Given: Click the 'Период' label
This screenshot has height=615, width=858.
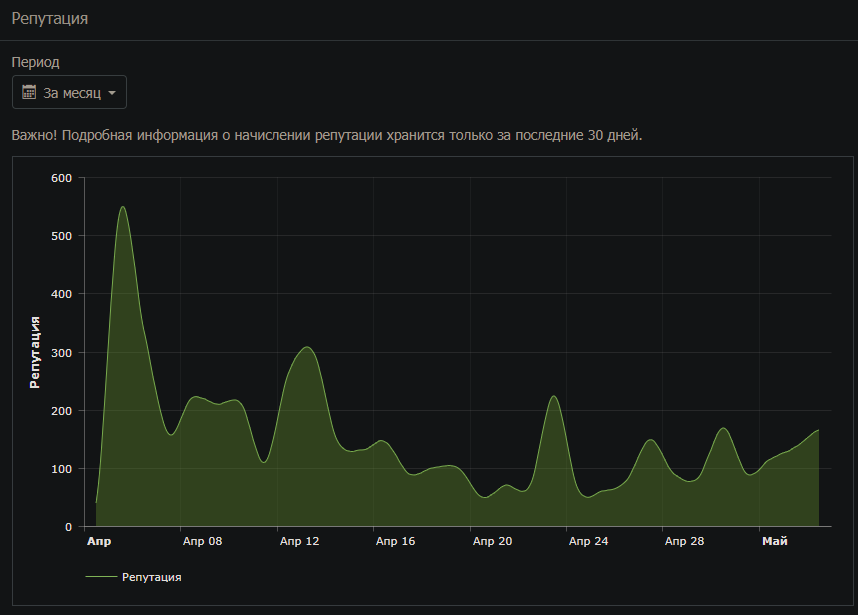Looking at the screenshot, I should (35, 62).
